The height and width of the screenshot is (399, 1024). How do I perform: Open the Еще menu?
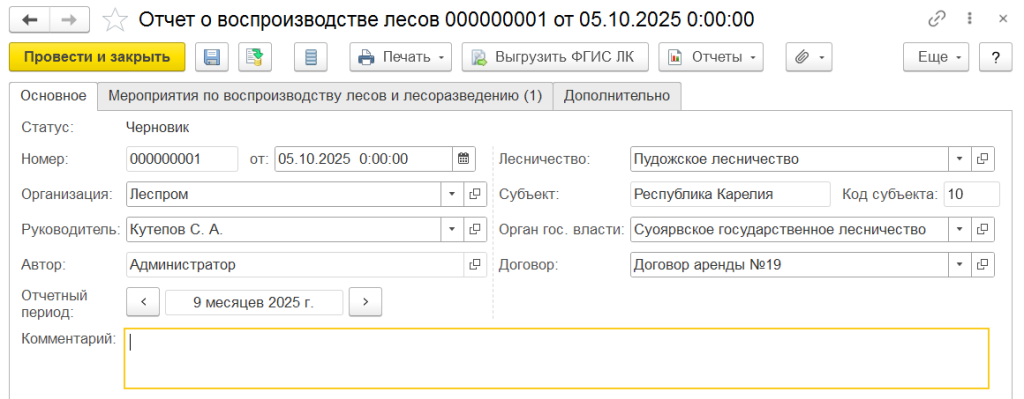coord(936,57)
